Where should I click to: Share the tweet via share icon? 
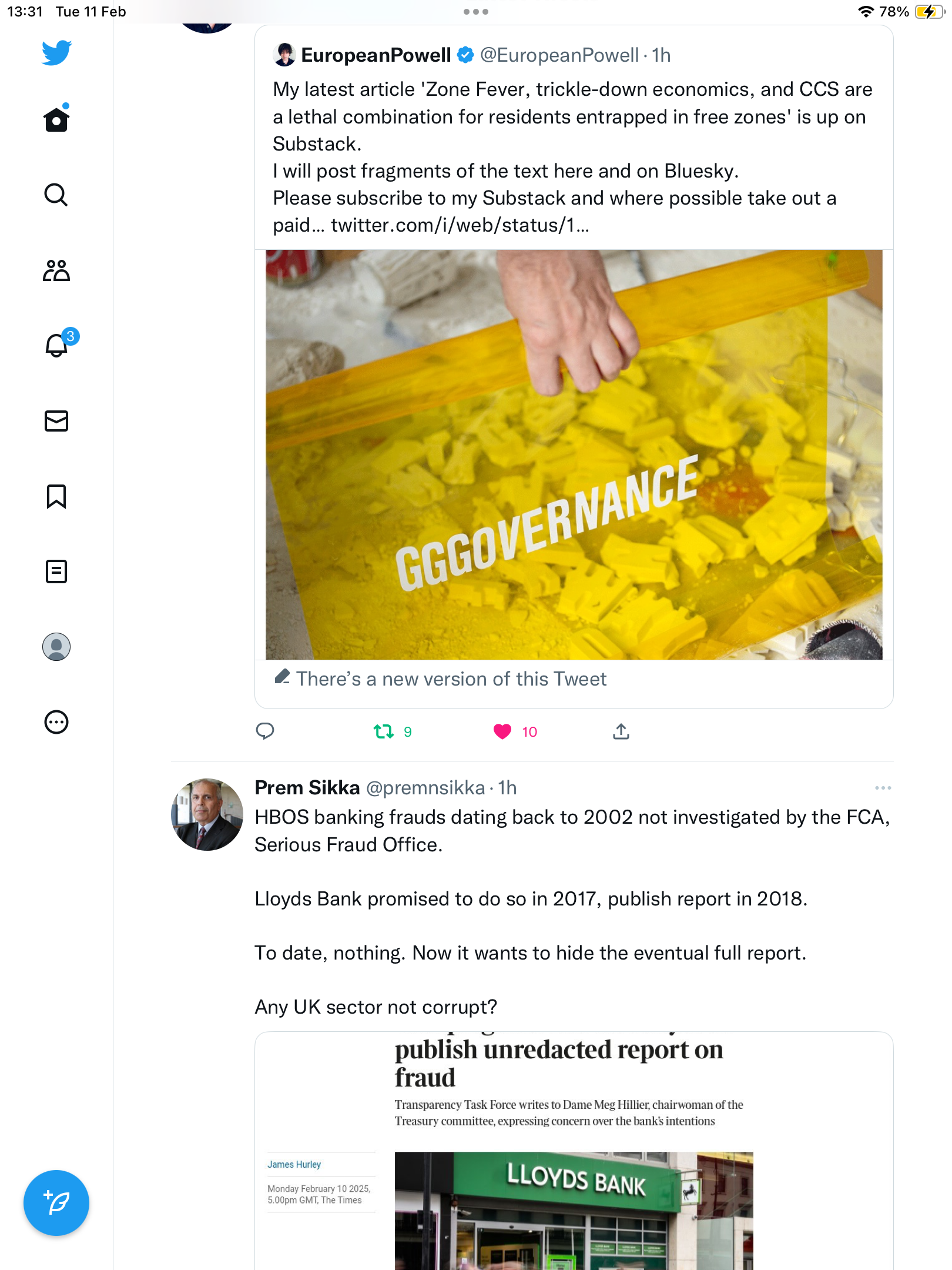coord(621,731)
